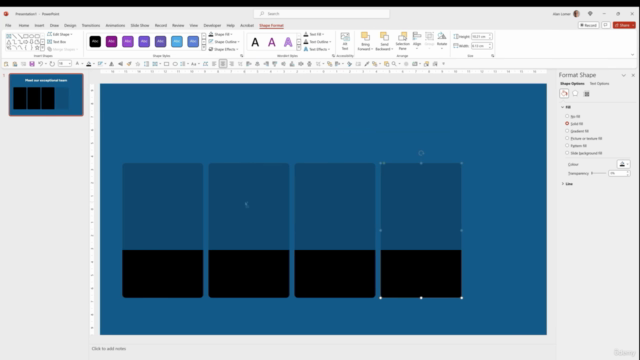
Task: Apply dark magenta Abc shape style
Action: (x=111, y=41)
